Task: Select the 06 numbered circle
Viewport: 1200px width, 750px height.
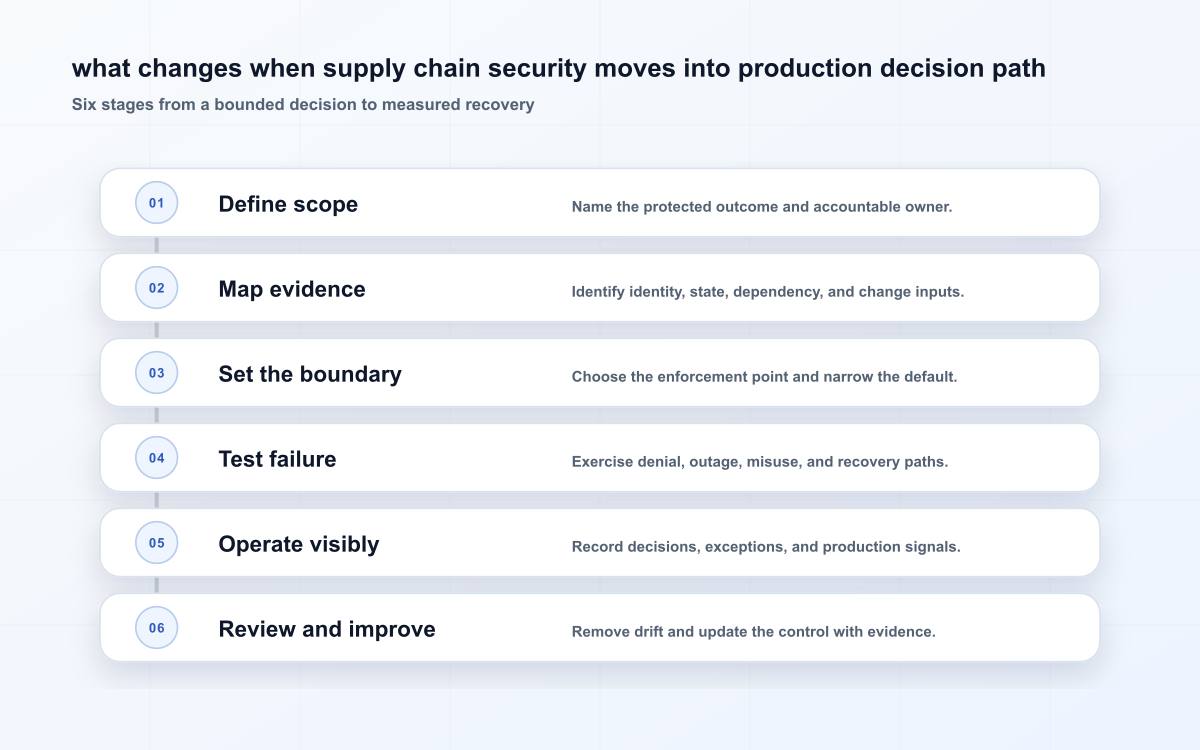Action: [156, 628]
